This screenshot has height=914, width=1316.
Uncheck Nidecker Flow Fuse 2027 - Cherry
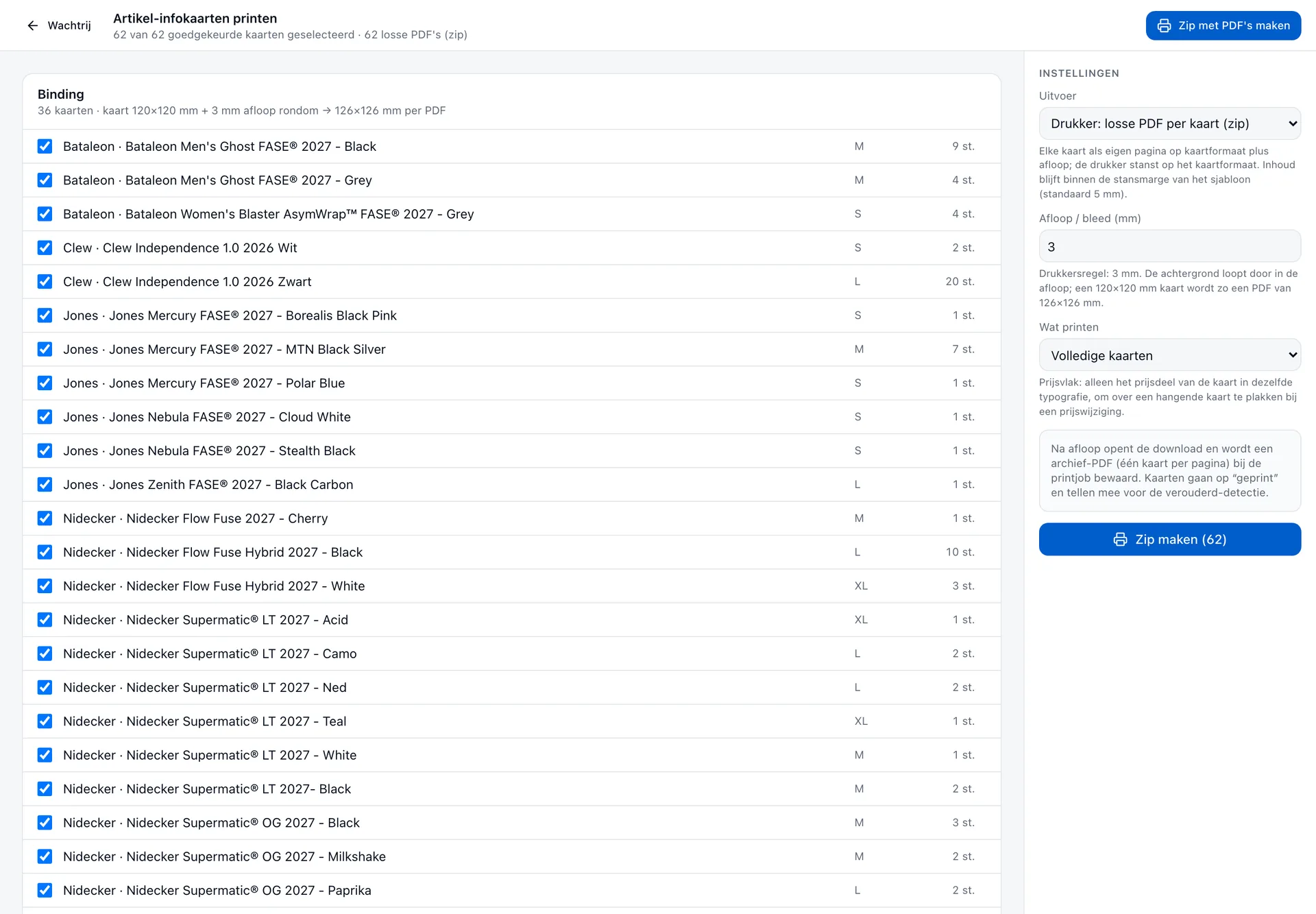(x=45, y=518)
